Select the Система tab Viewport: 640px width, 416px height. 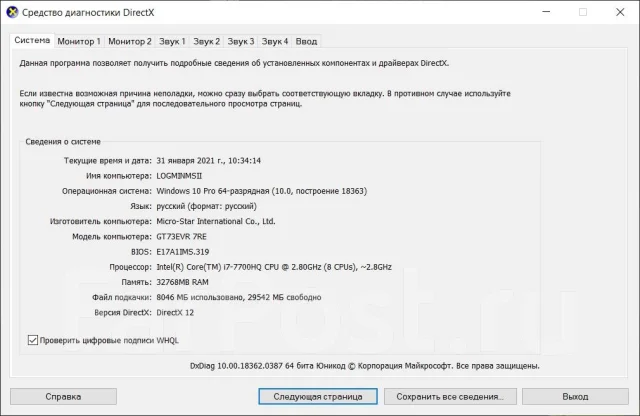(x=32, y=40)
